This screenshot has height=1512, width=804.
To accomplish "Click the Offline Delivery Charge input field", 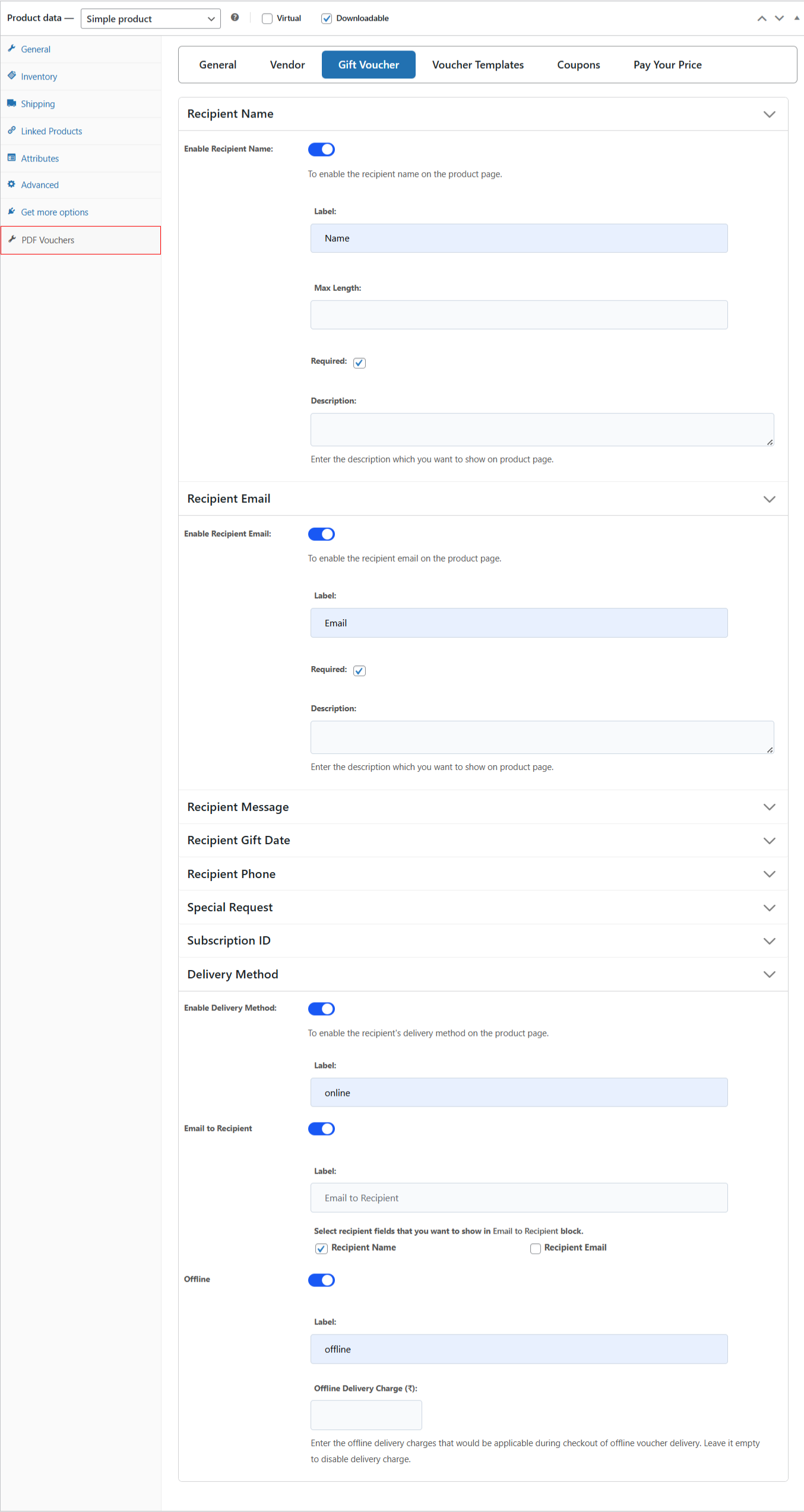I will (366, 1415).
